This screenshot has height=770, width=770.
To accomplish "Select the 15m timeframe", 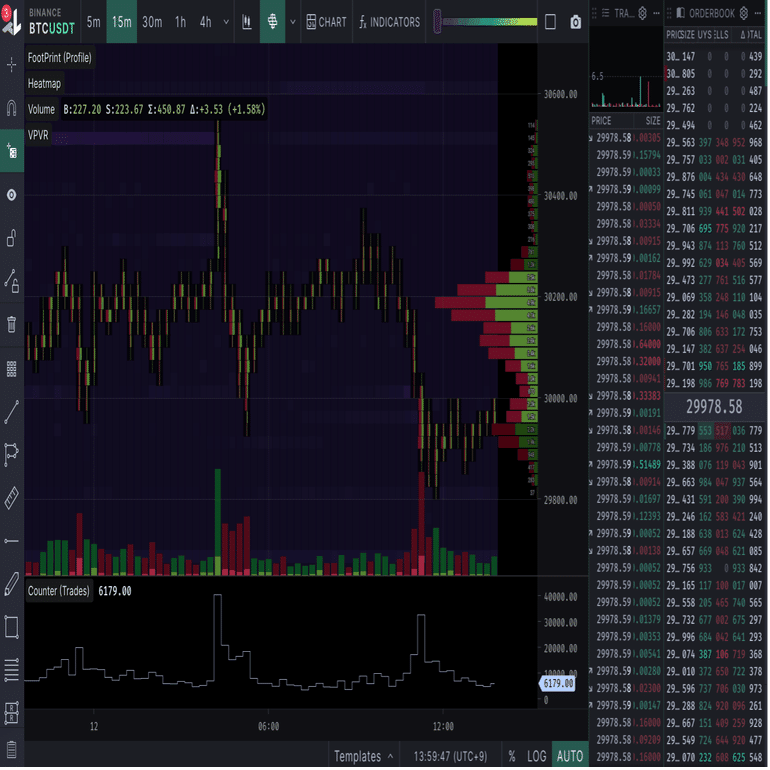I will coord(121,22).
